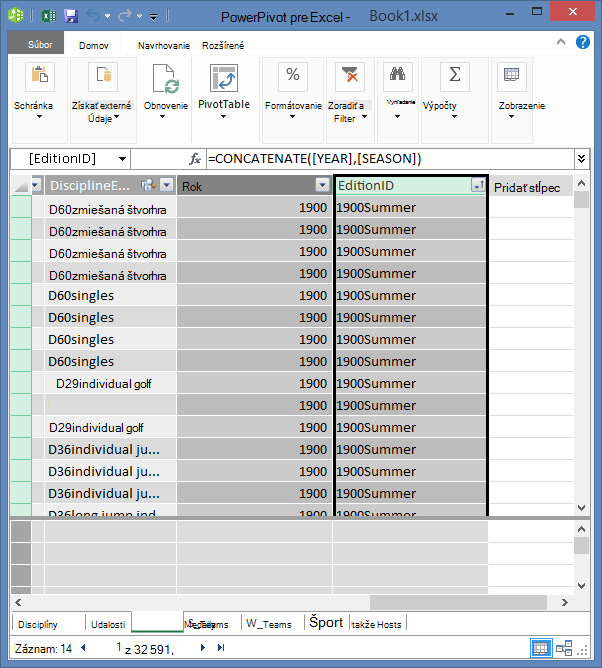602x668 pixels.
Task: Open the Schránka clipboard group icon
Action: pyautogui.click(x=40, y=77)
